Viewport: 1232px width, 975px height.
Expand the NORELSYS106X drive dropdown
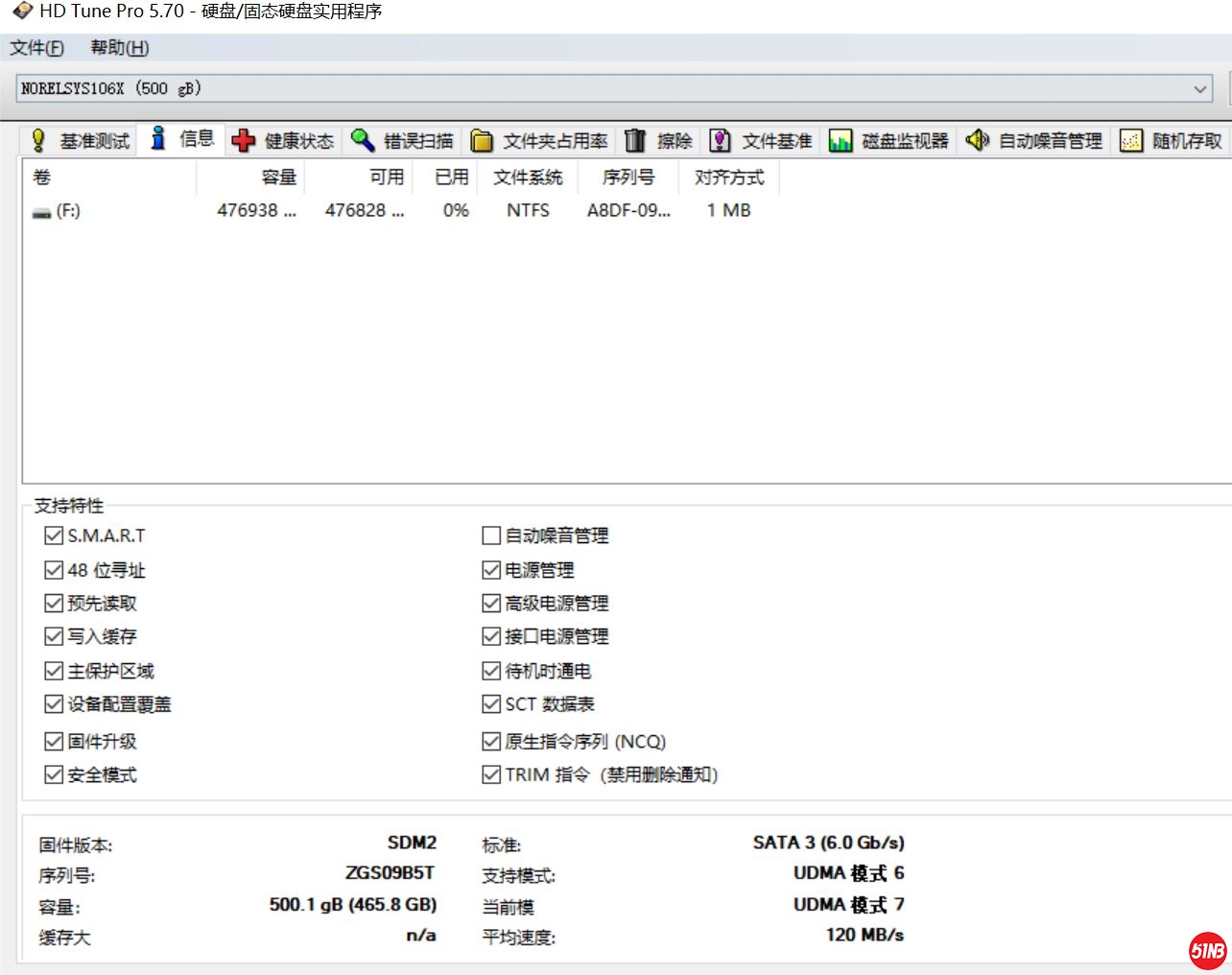point(1199,88)
